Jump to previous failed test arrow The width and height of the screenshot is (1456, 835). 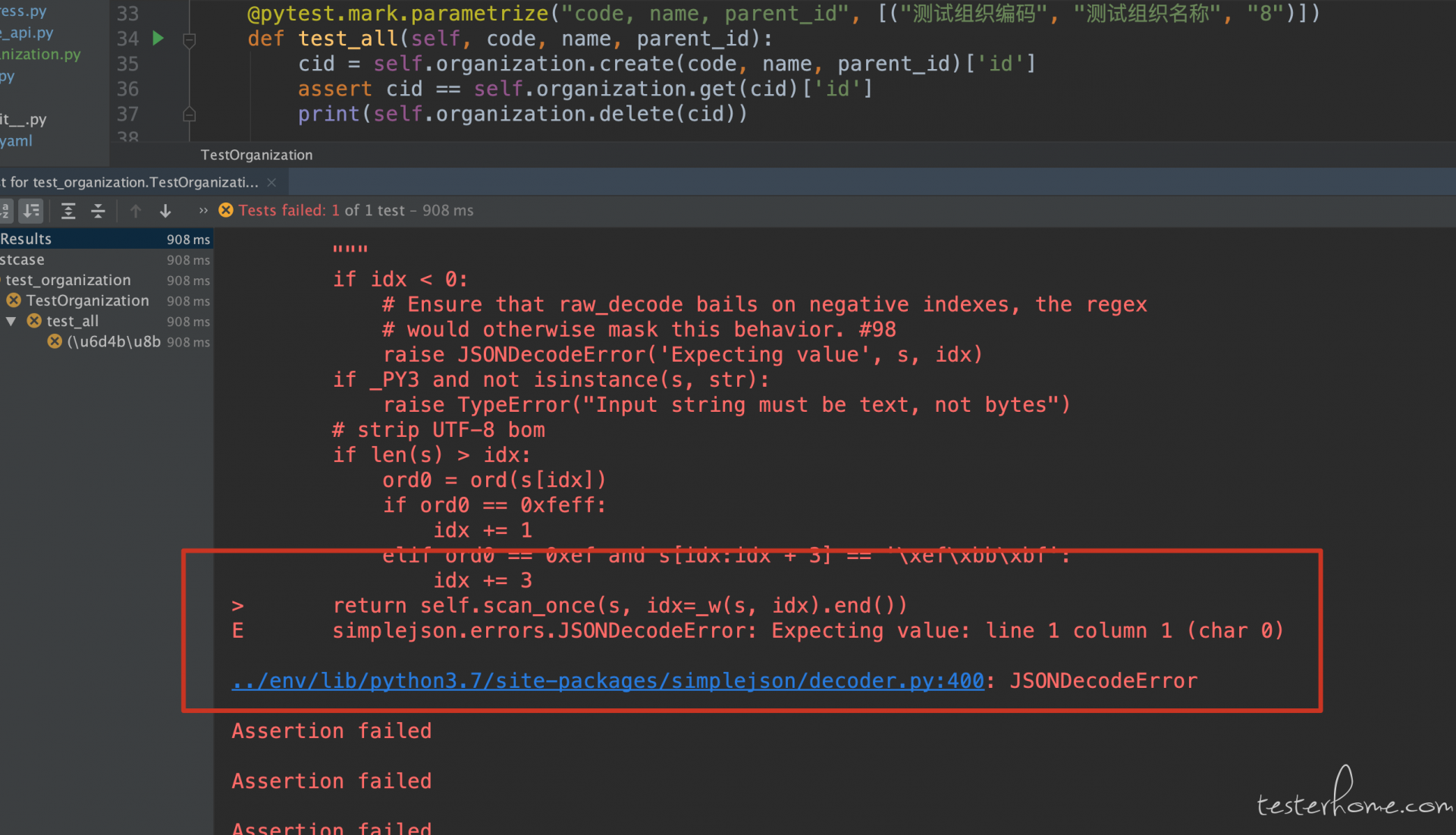[x=136, y=211]
